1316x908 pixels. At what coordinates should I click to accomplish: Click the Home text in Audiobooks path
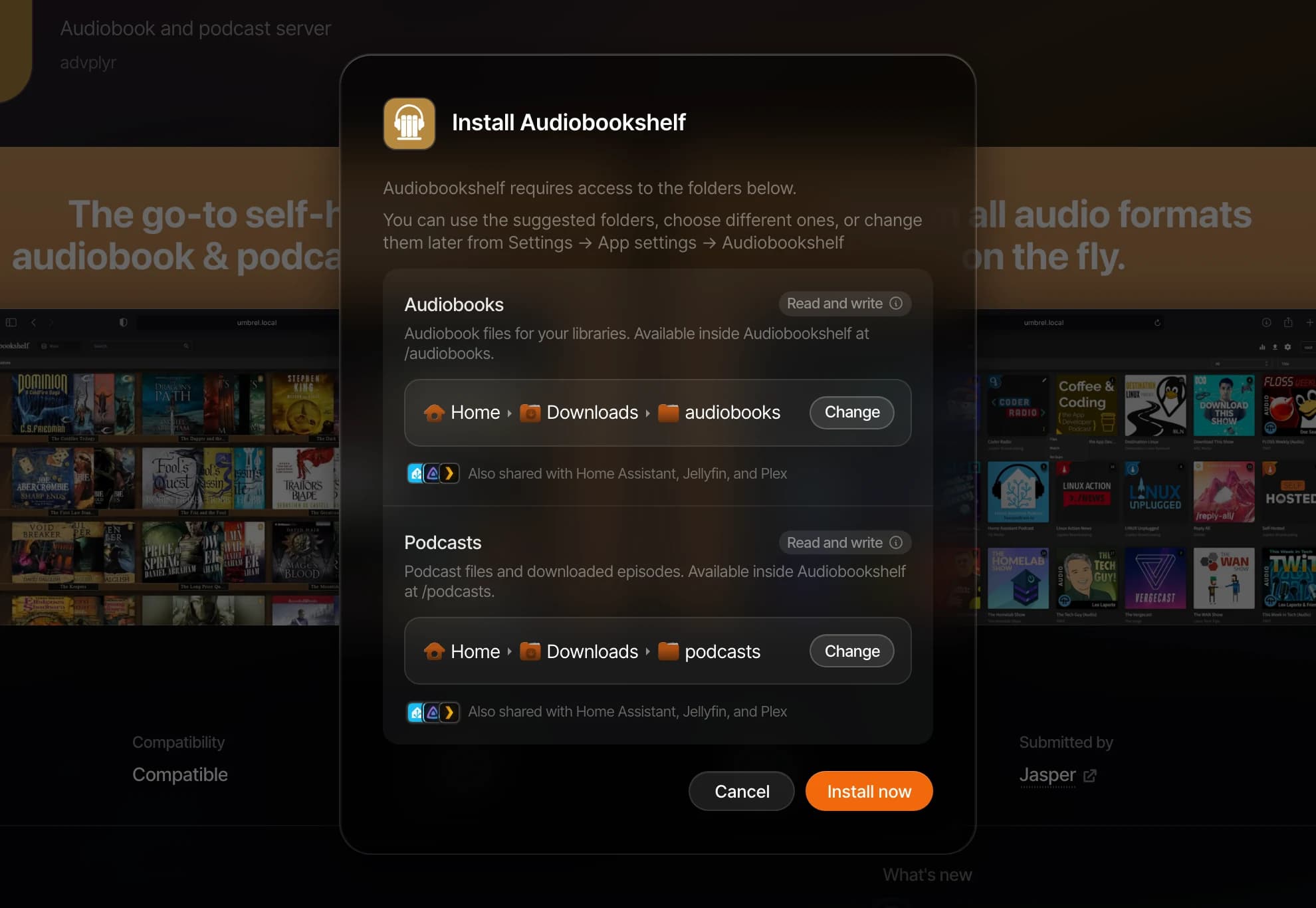point(475,413)
